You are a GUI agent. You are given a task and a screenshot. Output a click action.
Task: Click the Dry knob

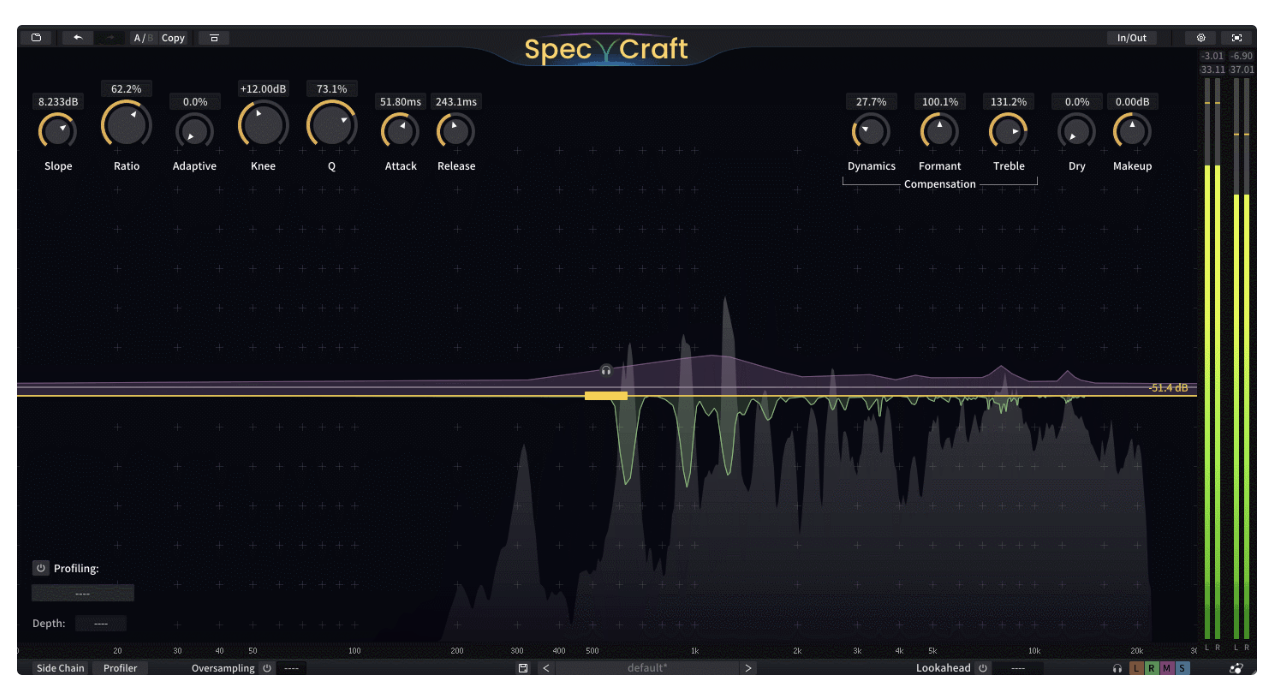[x=1076, y=131]
